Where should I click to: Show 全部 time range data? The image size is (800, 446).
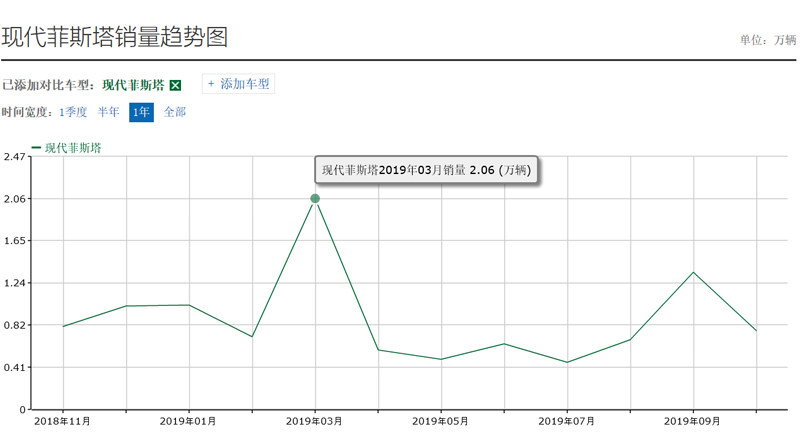175,112
